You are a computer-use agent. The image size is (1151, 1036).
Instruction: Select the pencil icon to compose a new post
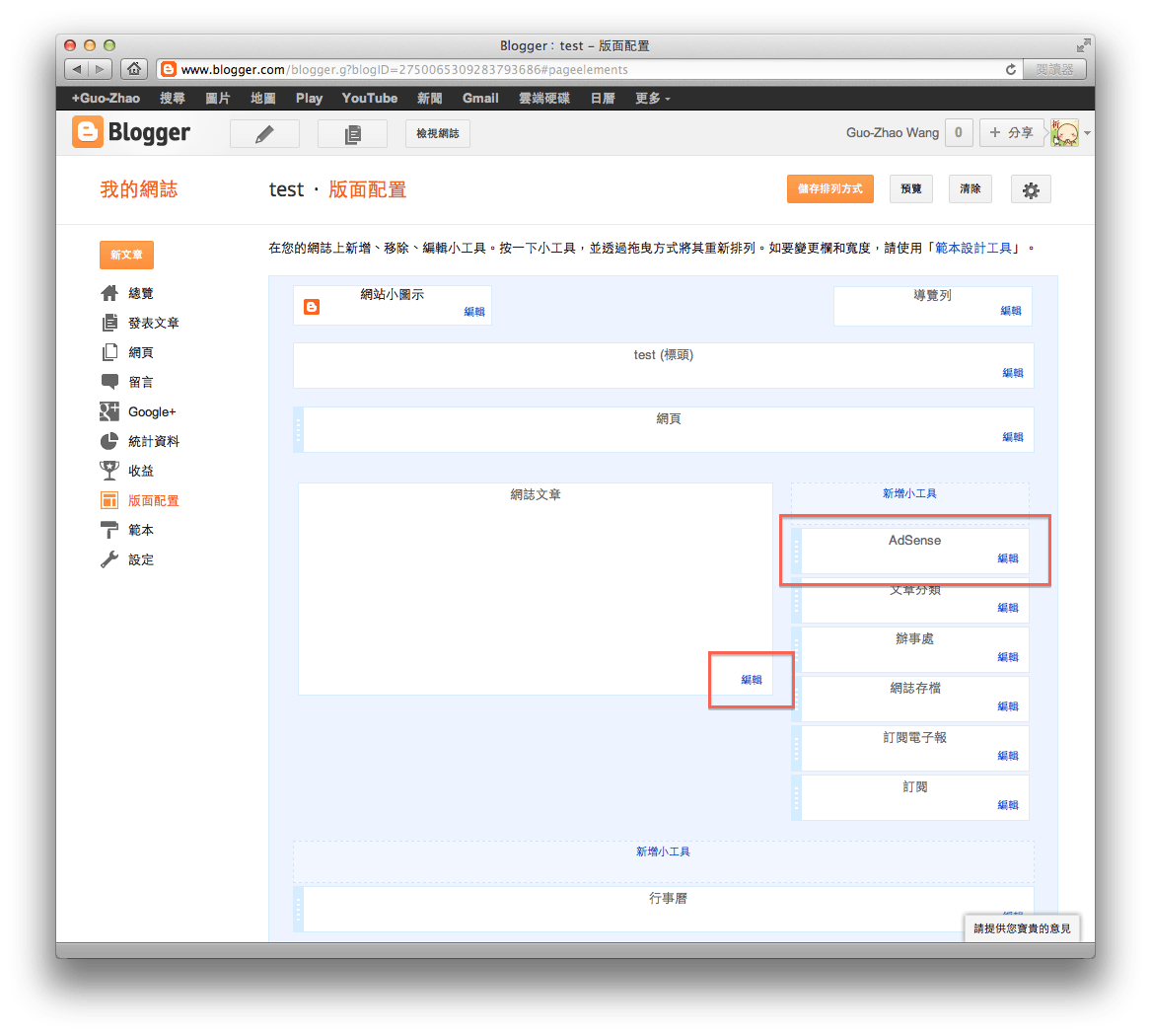click(264, 132)
